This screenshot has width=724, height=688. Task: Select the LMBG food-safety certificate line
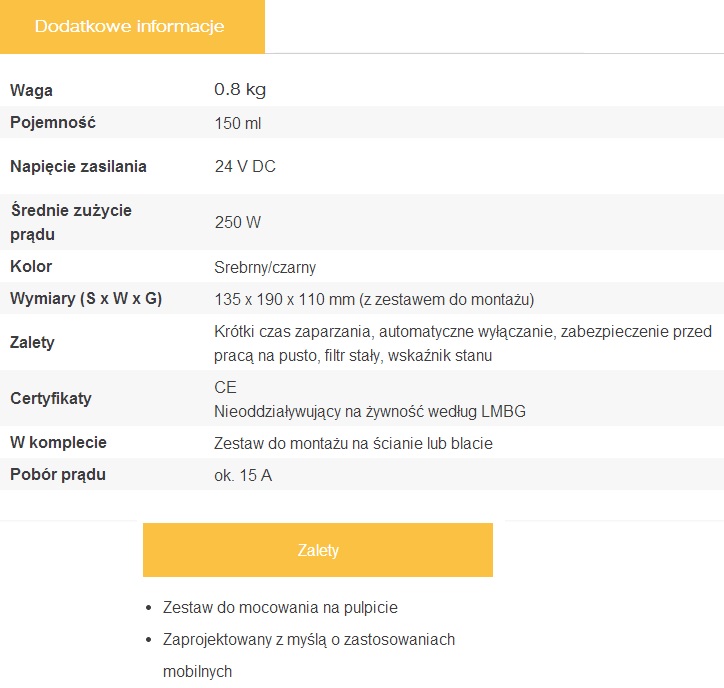point(370,411)
